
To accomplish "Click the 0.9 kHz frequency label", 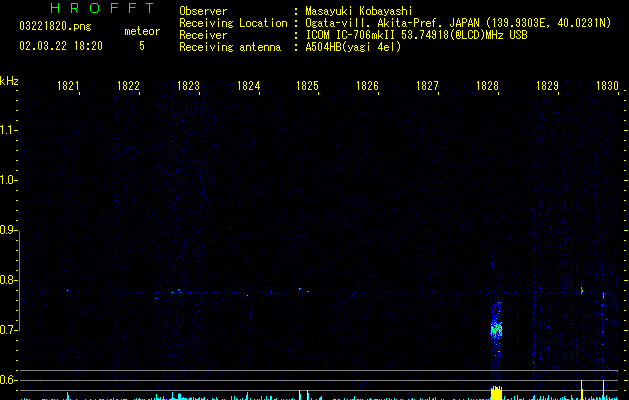I will click(8, 230).
